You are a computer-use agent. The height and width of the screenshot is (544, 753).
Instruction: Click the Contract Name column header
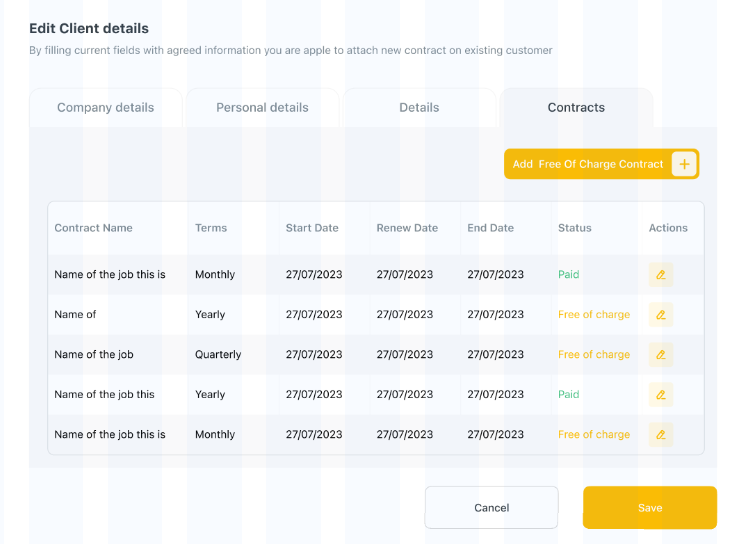click(x=93, y=228)
